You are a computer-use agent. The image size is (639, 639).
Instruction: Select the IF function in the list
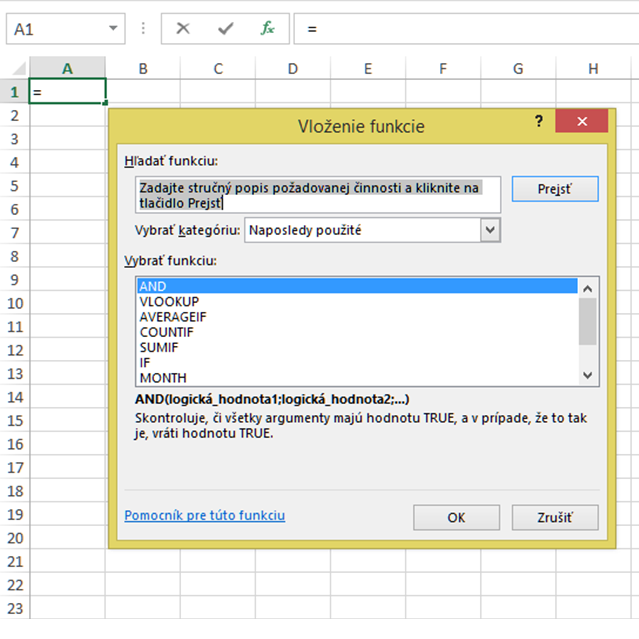point(145,362)
